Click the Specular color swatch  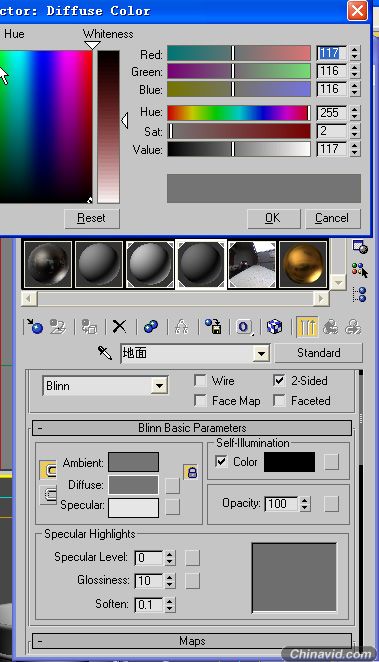[133, 508]
